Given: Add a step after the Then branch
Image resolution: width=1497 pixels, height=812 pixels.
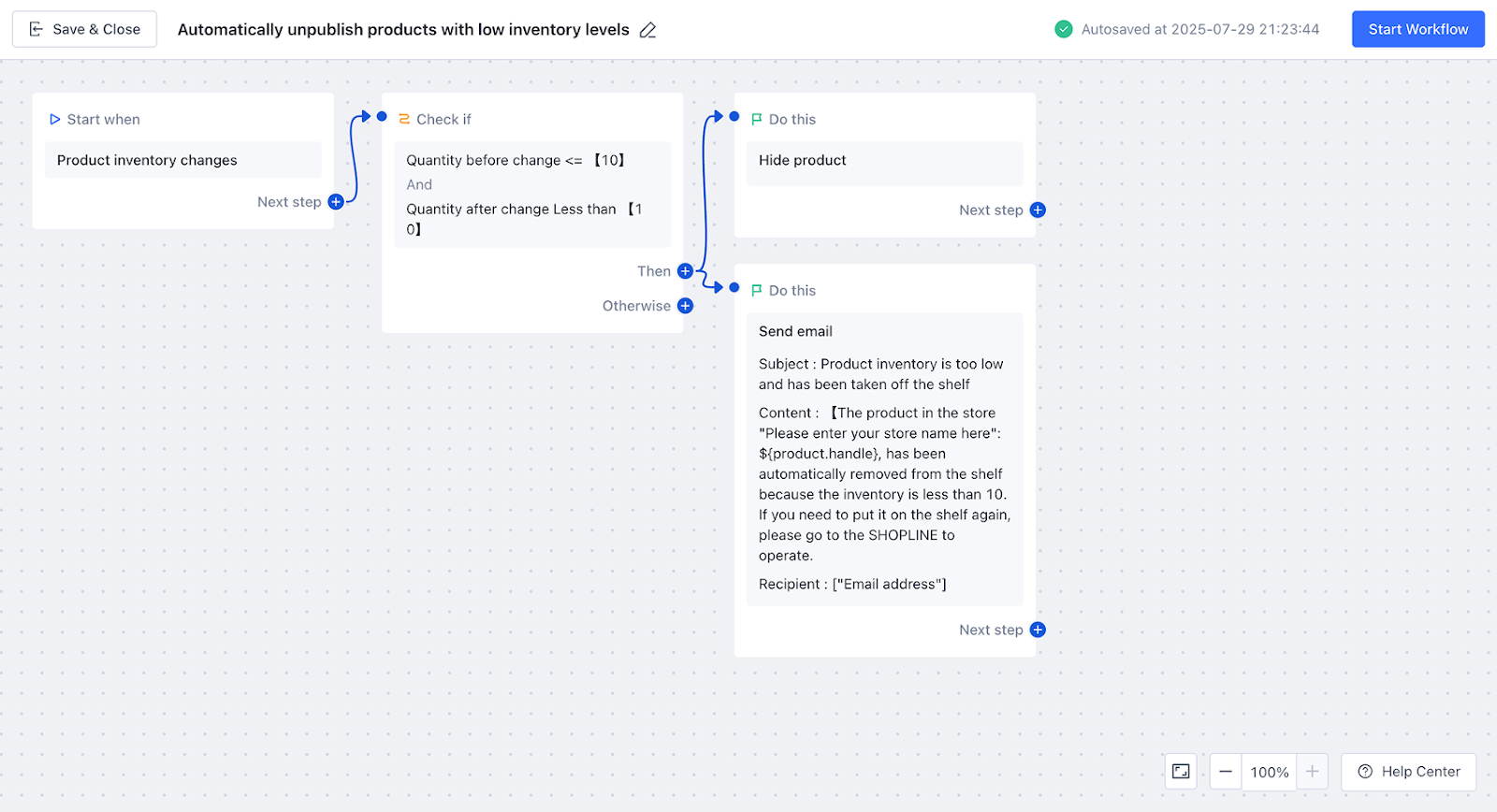Looking at the screenshot, I should pos(685,271).
